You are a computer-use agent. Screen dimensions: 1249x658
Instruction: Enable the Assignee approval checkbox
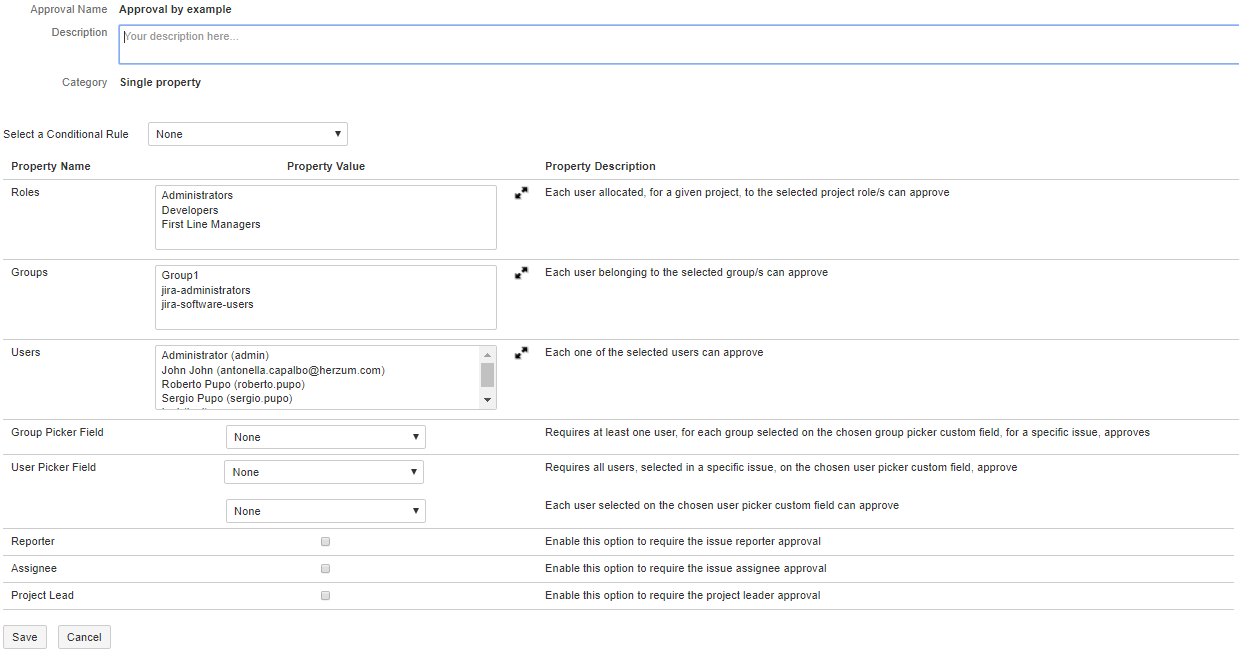[x=325, y=569]
